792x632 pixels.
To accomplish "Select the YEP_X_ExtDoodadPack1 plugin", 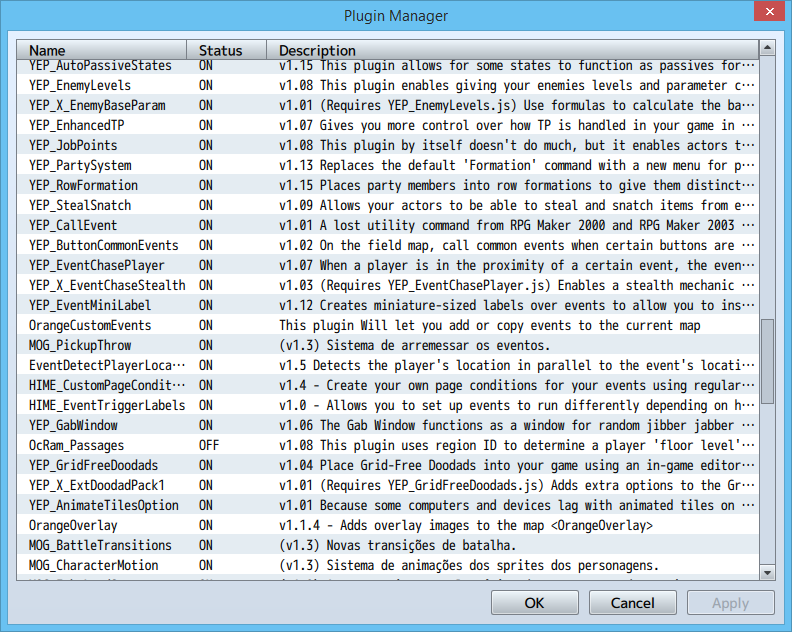I will point(388,485).
